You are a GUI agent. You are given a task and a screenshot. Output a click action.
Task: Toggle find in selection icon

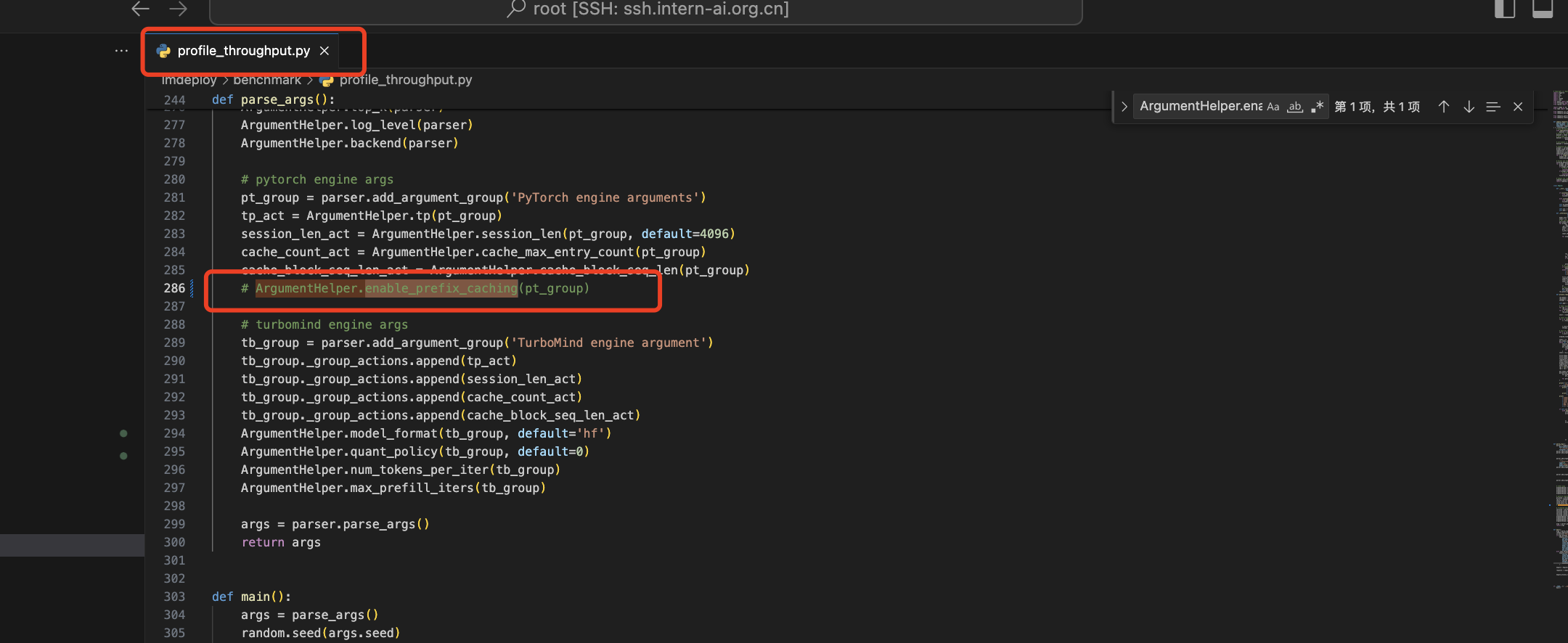tap(1493, 107)
